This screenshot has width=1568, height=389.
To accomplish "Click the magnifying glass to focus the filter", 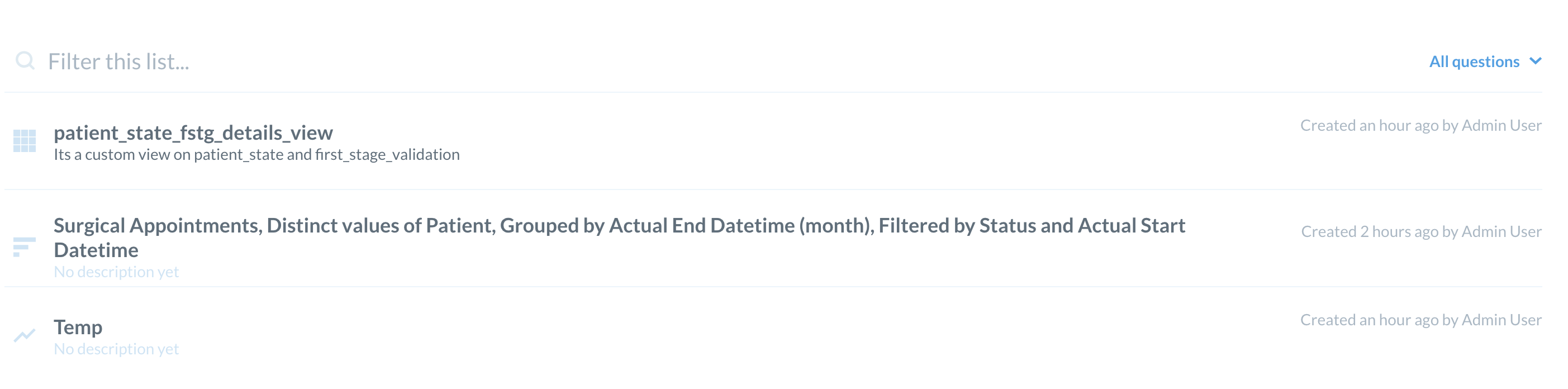I will [26, 61].
